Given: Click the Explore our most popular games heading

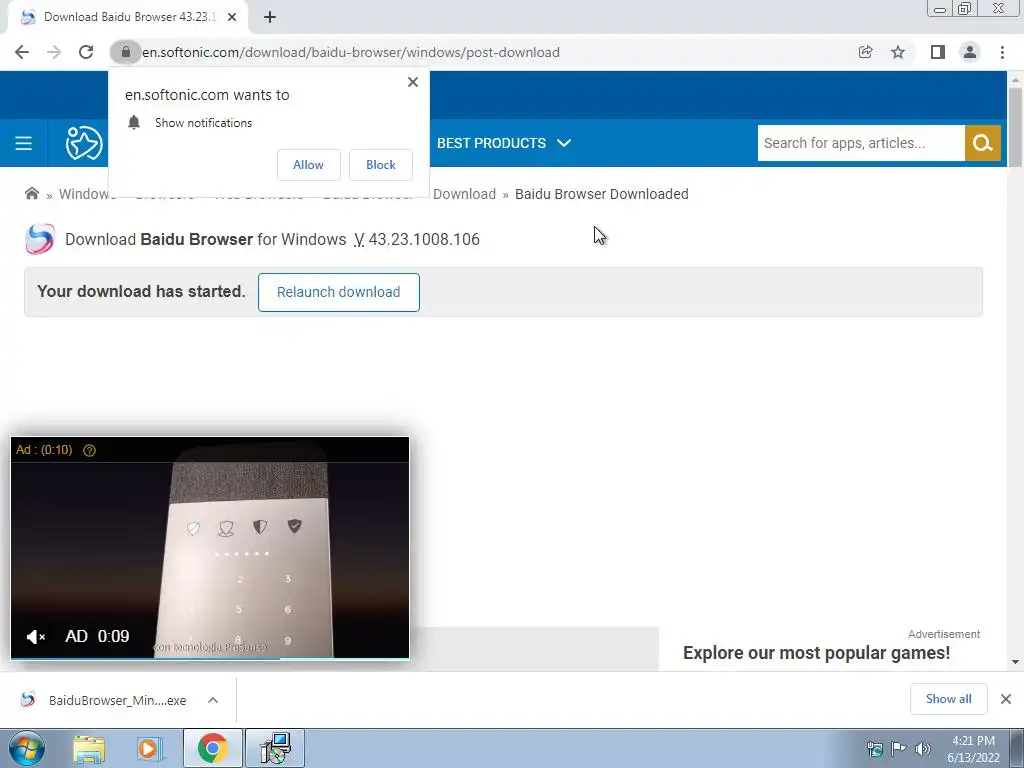Looking at the screenshot, I should coord(816,652).
